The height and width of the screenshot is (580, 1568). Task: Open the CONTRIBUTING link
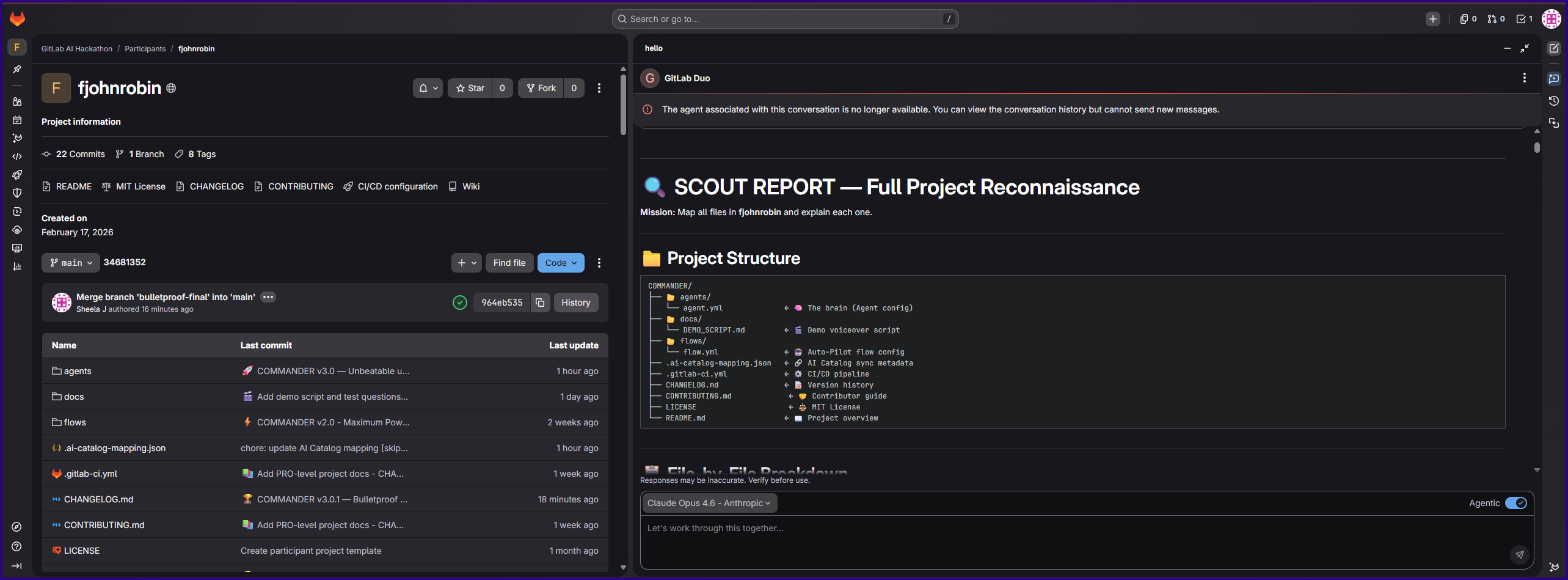click(x=294, y=186)
